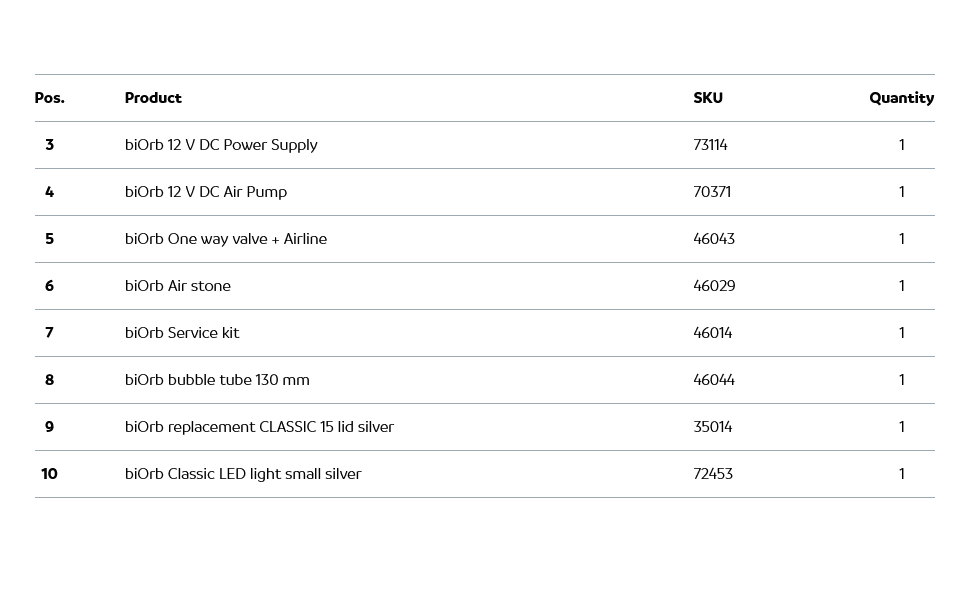Image resolution: width=973 pixels, height=590 pixels.
Task: Open 'biOrb Classic LED light small silver'
Action: pos(243,474)
